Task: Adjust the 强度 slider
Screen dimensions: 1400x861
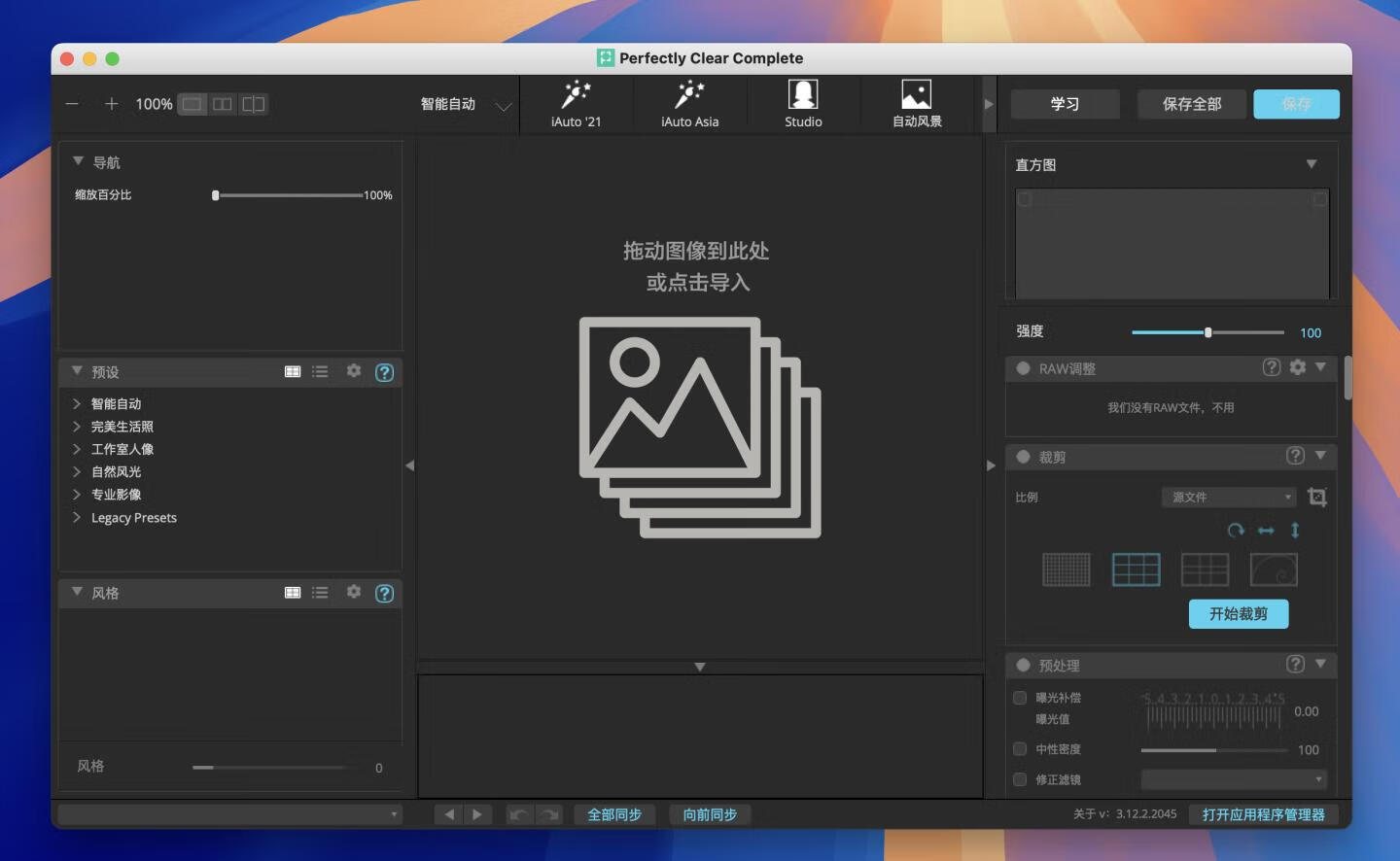Action: [x=1207, y=332]
